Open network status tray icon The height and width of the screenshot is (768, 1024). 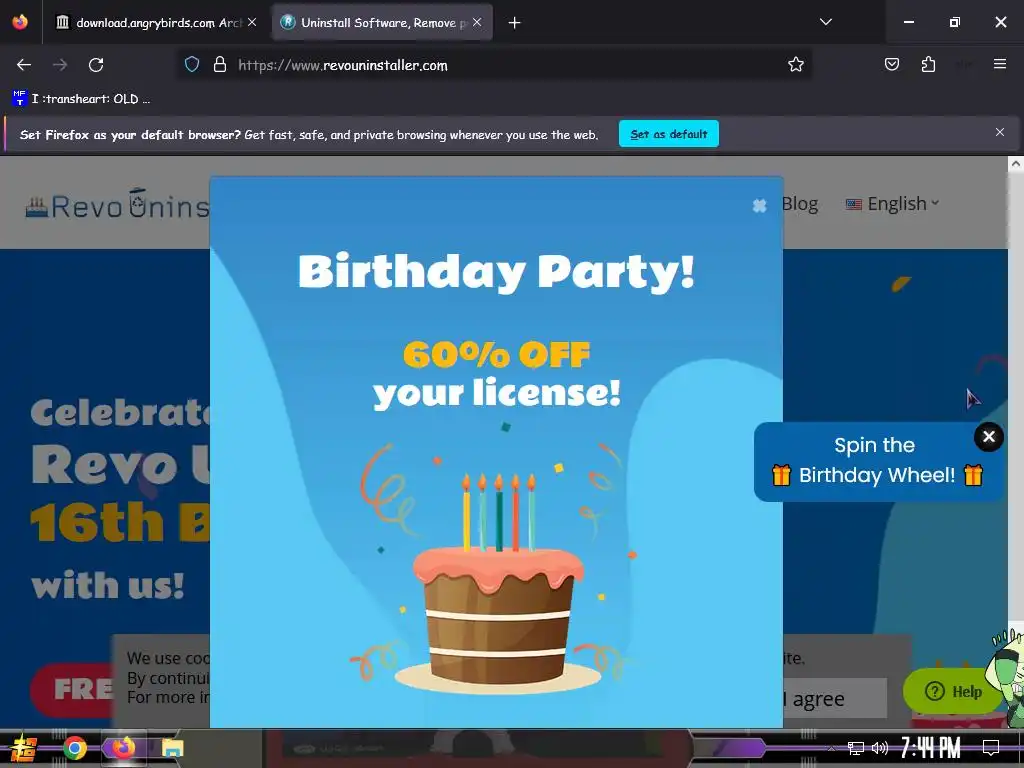(x=855, y=748)
